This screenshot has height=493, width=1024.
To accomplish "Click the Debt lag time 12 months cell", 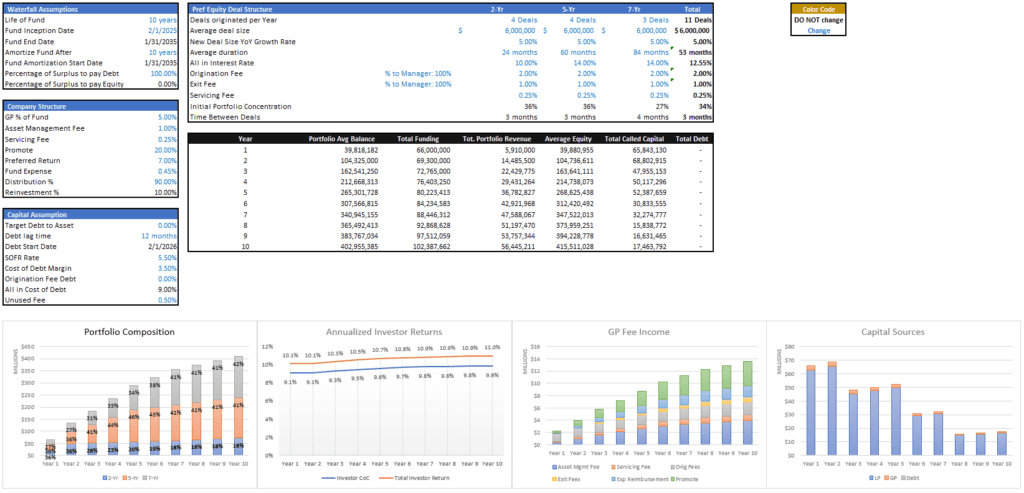I will (x=159, y=236).
